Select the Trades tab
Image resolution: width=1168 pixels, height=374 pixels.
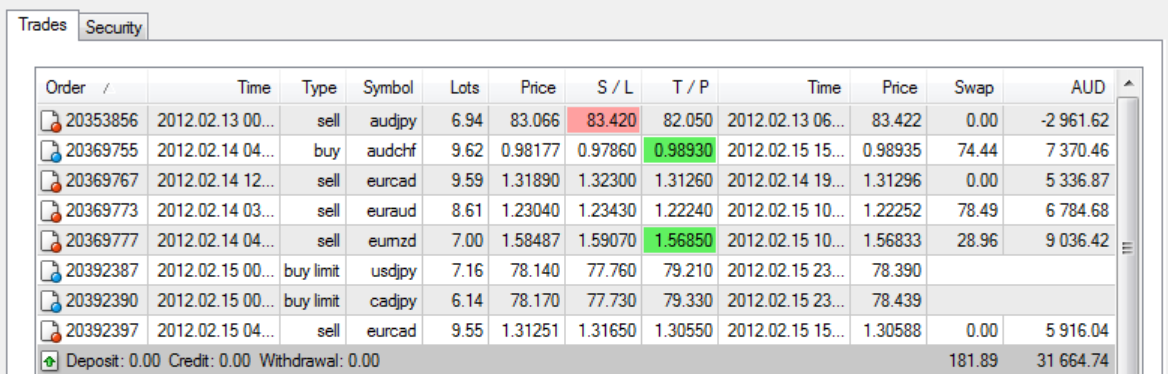42,25
